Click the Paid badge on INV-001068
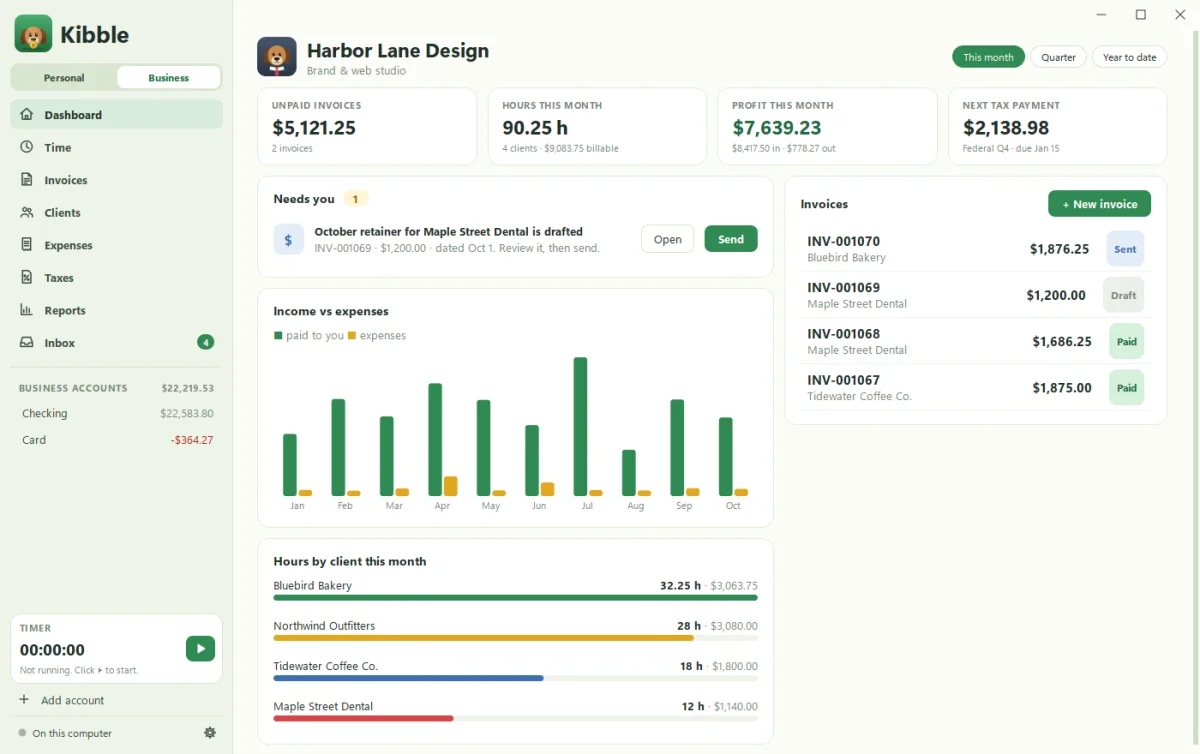The width and height of the screenshot is (1200, 754). tap(1126, 341)
